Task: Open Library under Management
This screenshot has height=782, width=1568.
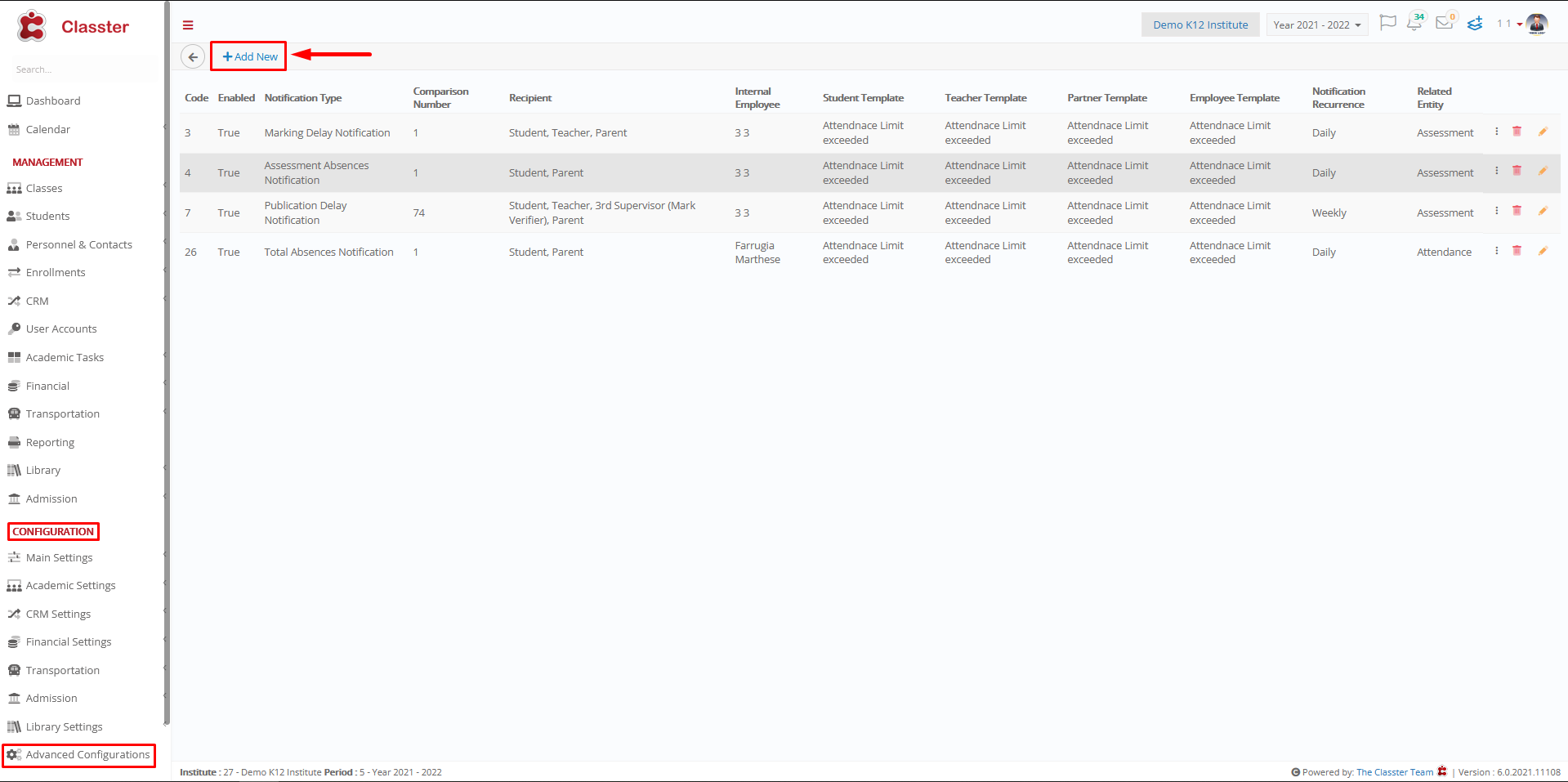Action: 43,470
